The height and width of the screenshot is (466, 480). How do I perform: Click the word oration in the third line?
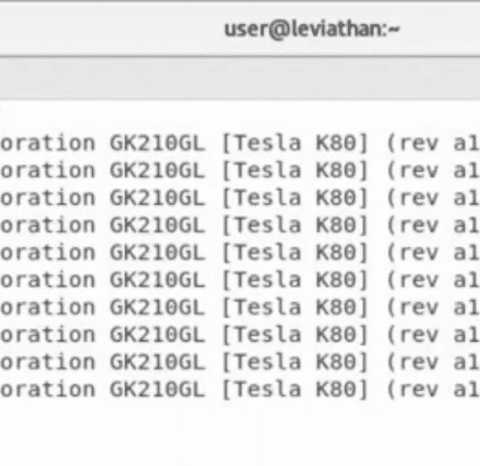[x=48, y=198]
